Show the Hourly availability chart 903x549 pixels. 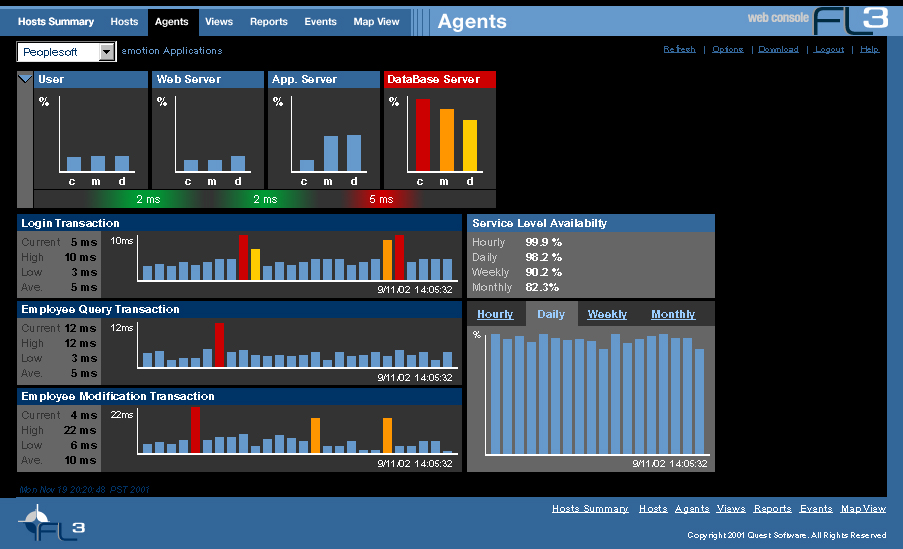point(495,315)
